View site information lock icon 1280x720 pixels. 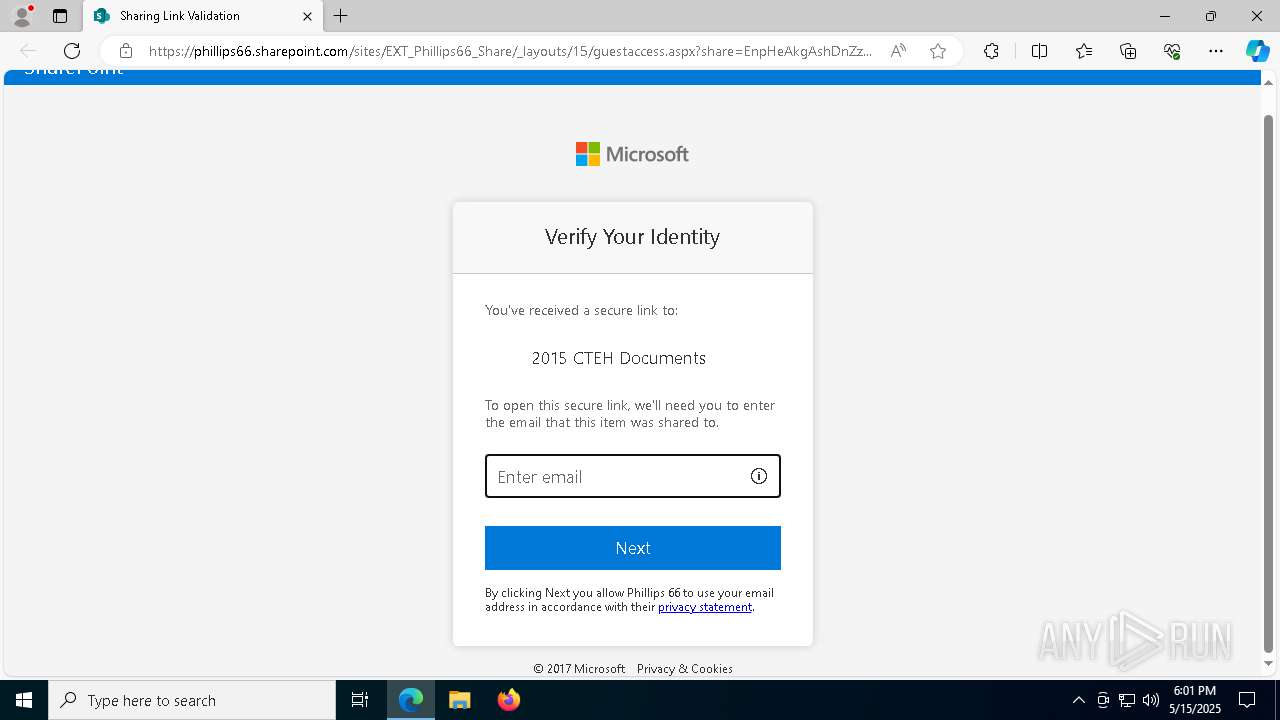(x=126, y=51)
